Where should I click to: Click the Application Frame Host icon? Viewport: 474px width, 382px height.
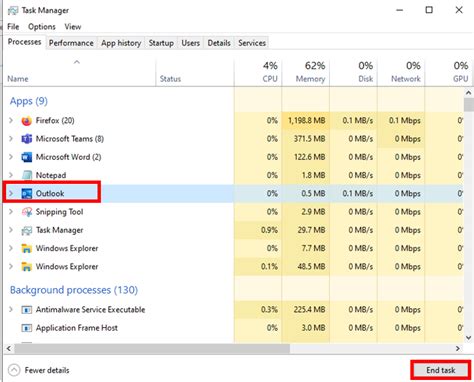[26, 328]
